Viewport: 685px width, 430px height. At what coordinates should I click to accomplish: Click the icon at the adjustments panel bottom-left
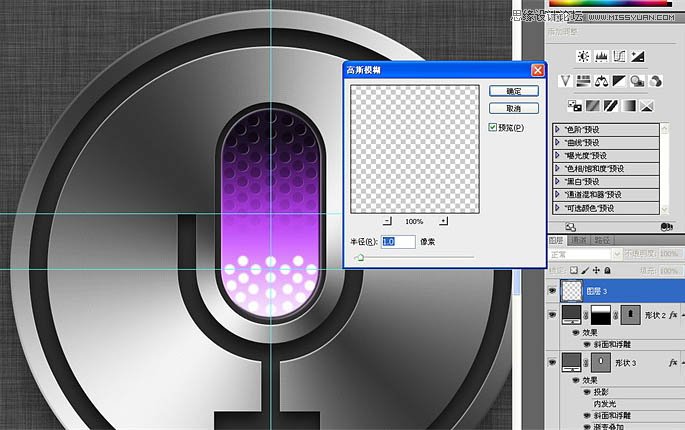[x=571, y=227]
